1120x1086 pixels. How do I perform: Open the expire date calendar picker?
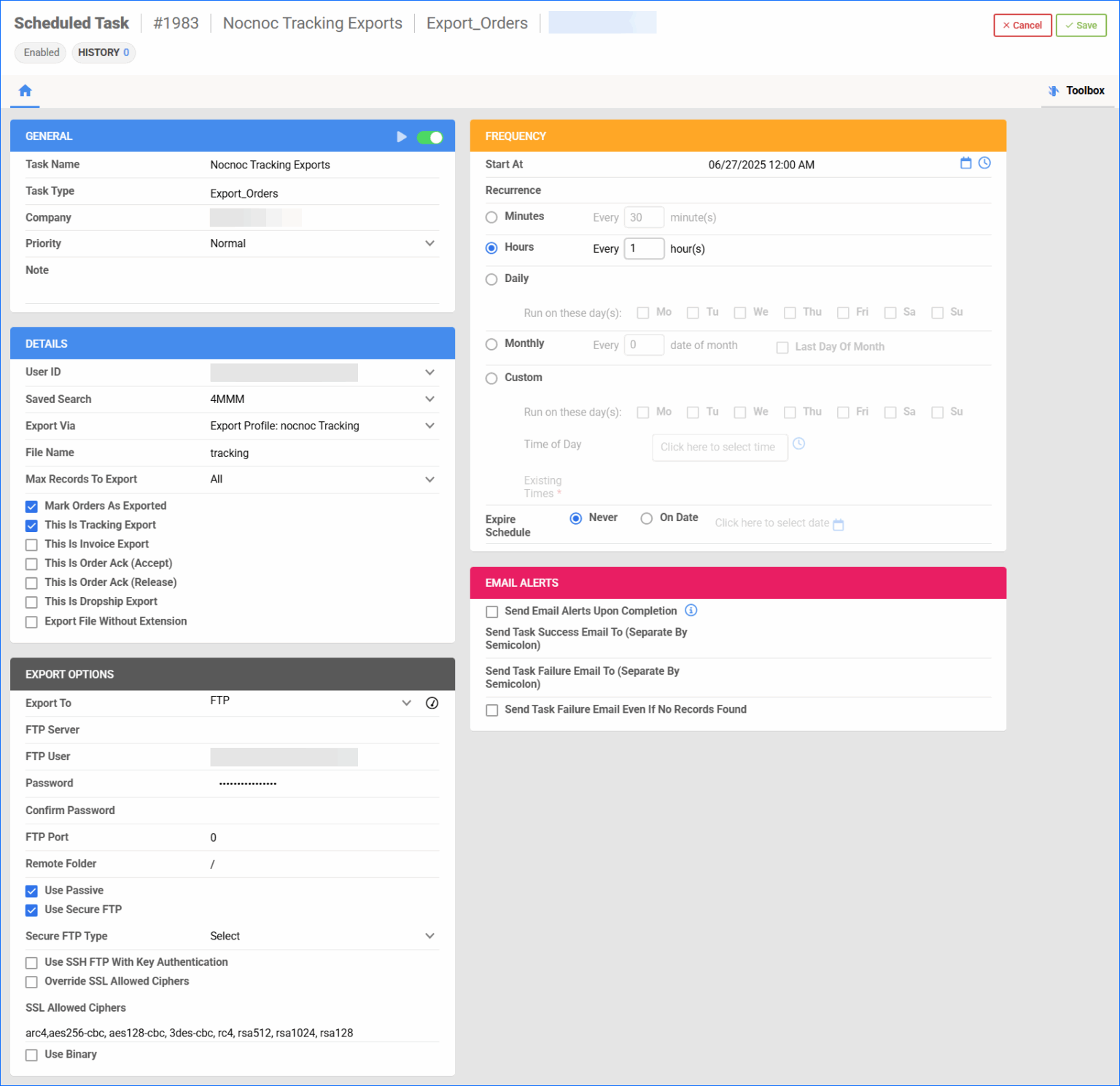point(839,523)
